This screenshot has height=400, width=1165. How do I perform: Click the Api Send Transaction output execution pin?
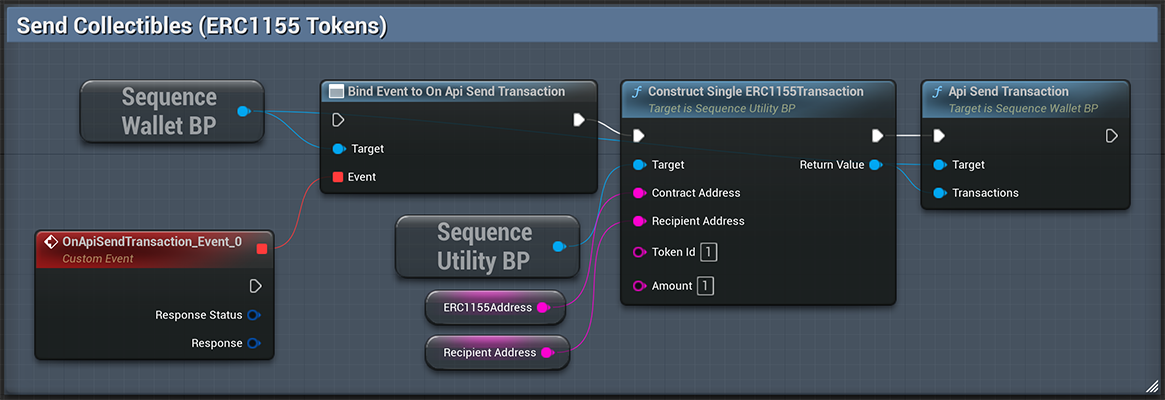click(1111, 136)
